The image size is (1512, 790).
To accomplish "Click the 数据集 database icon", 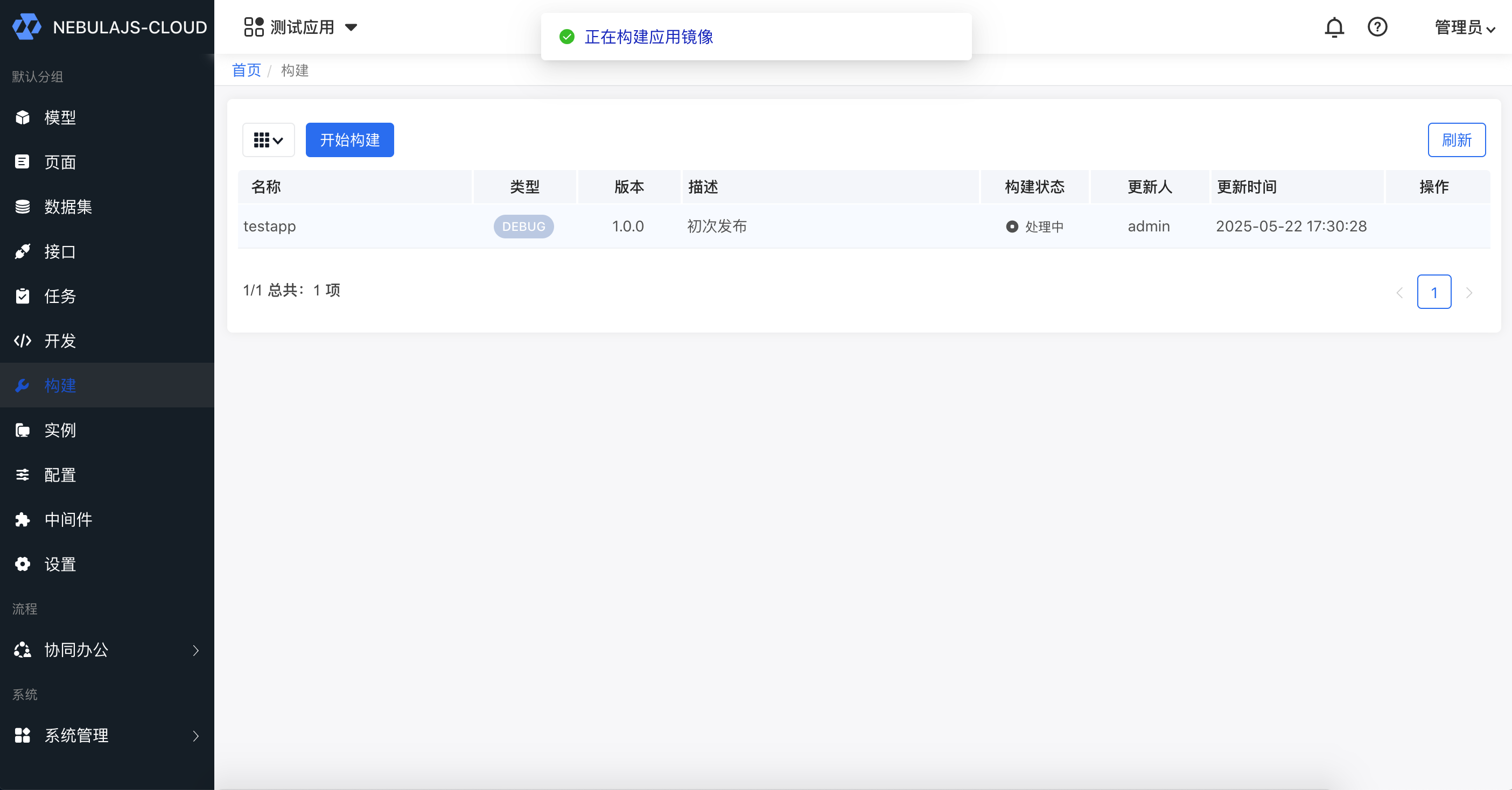I will tap(22, 207).
